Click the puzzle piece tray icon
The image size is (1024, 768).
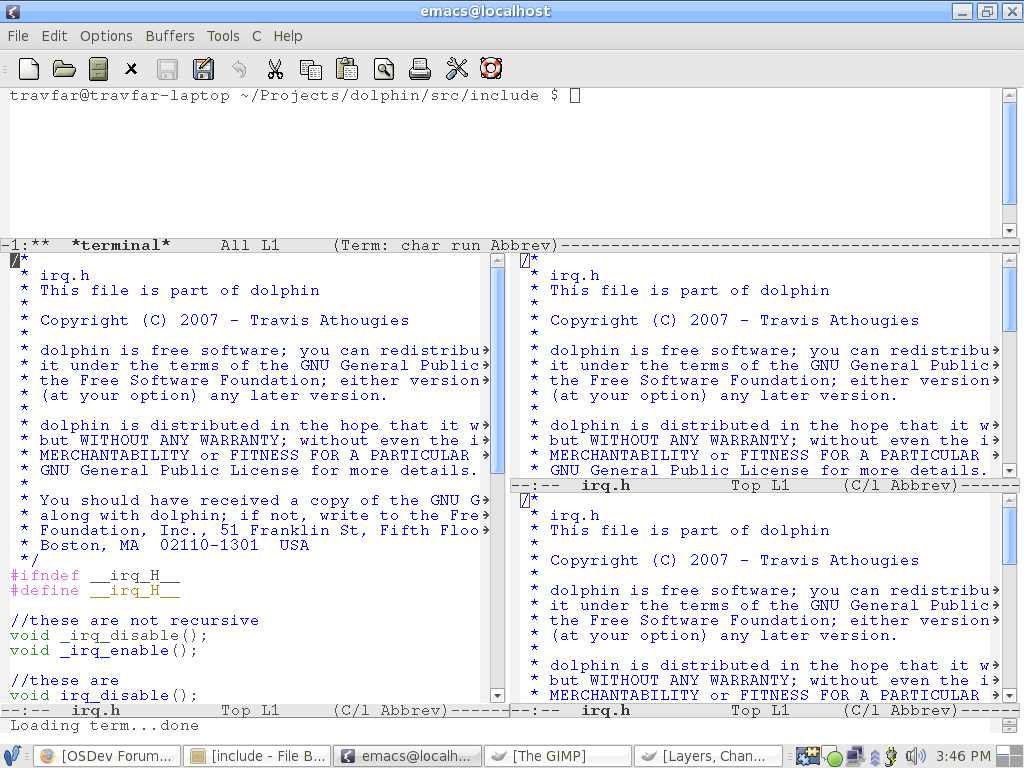pos(808,756)
